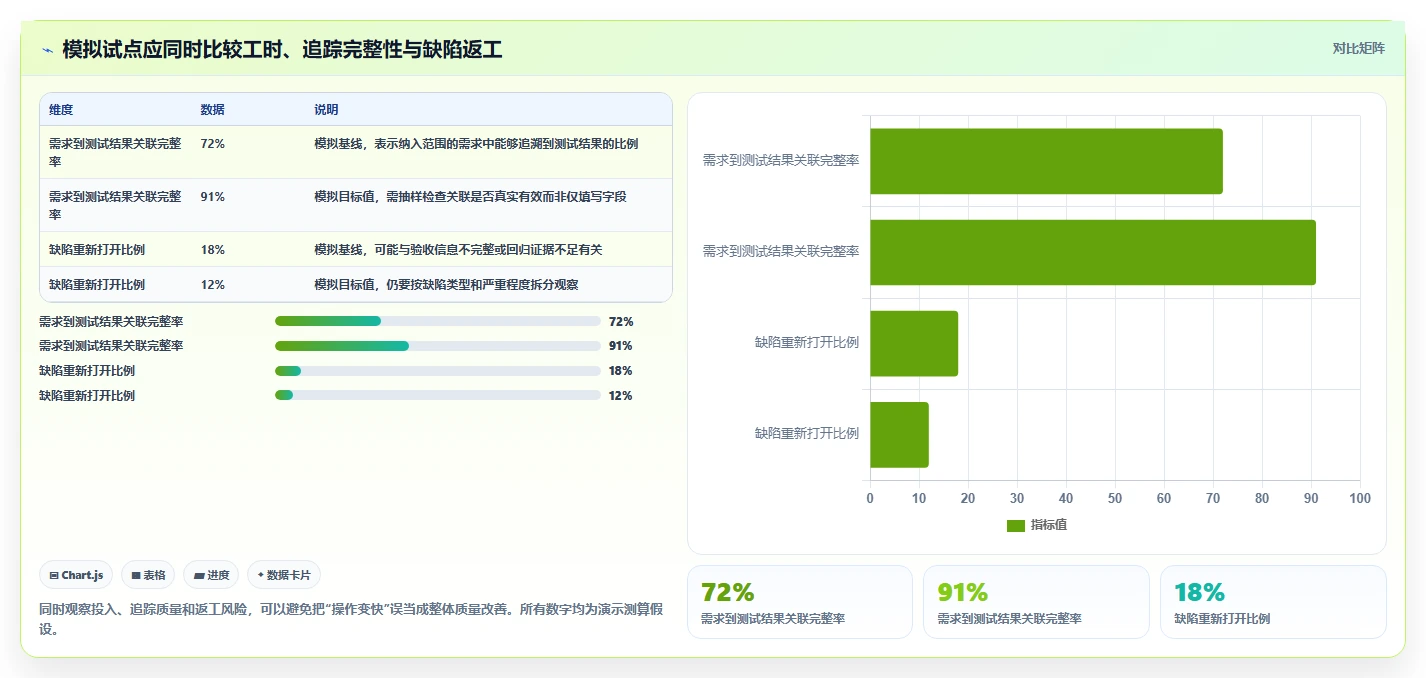
Task: Click the 18% value beside its progress bar
Action: [621, 371]
